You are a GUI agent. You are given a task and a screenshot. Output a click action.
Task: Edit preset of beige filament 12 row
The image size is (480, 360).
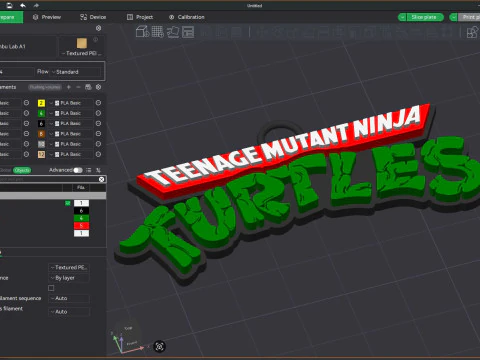click(98, 154)
